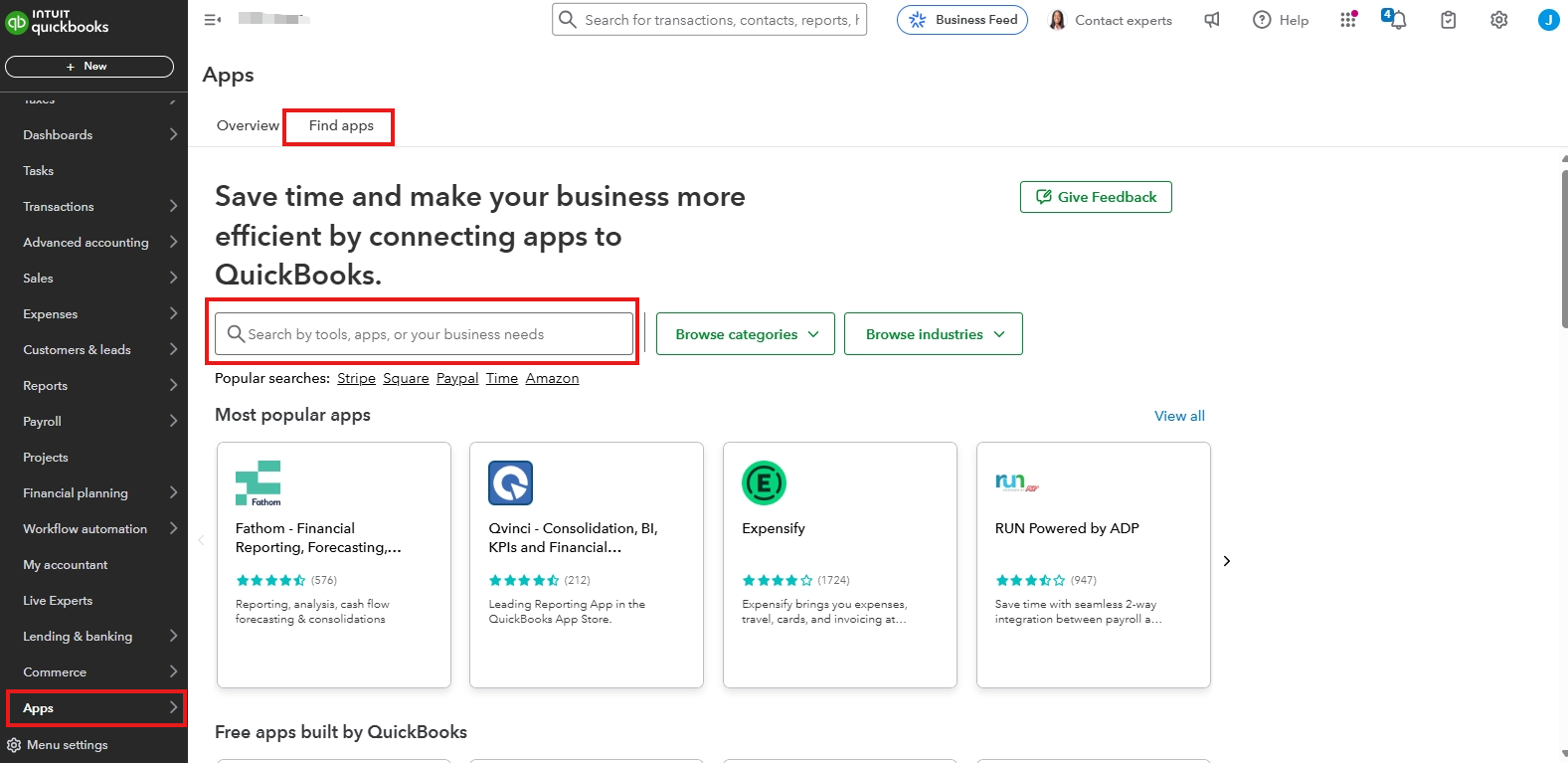Image resolution: width=1568 pixels, height=763 pixels.
Task: Switch to the Overview tab
Action: [x=248, y=125]
